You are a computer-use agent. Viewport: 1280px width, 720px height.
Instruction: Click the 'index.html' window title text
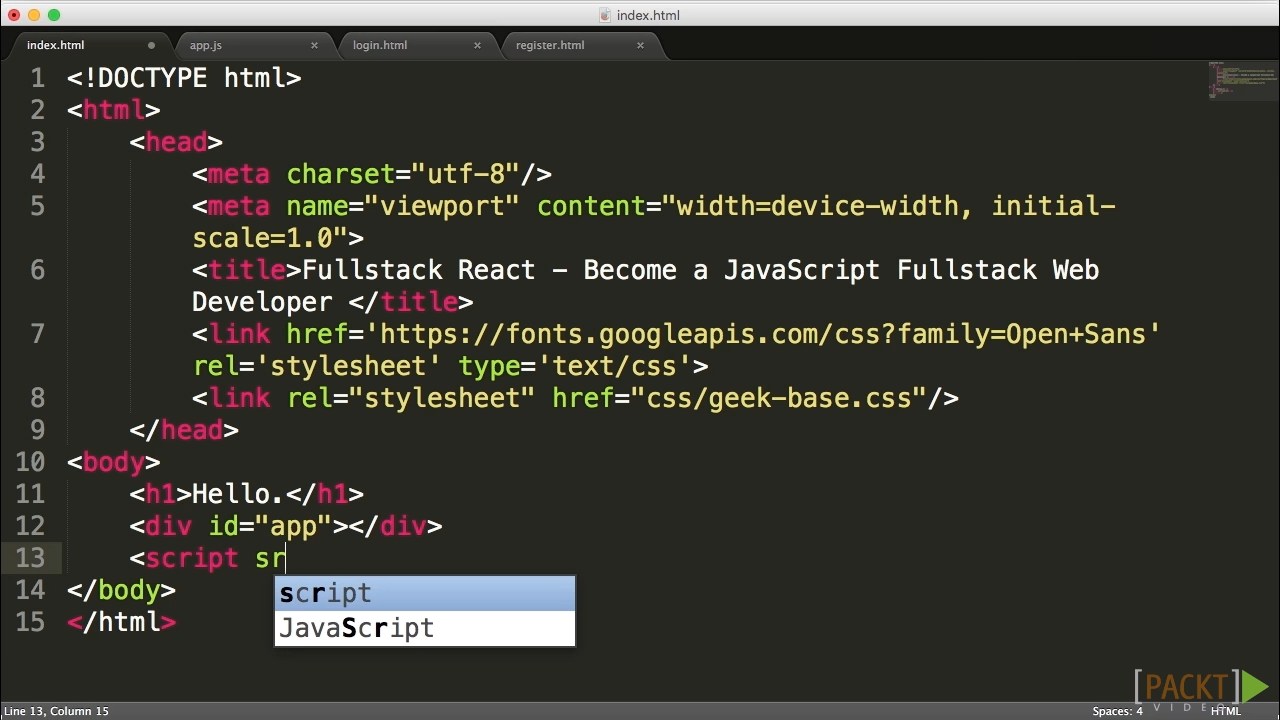tap(648, 15)
